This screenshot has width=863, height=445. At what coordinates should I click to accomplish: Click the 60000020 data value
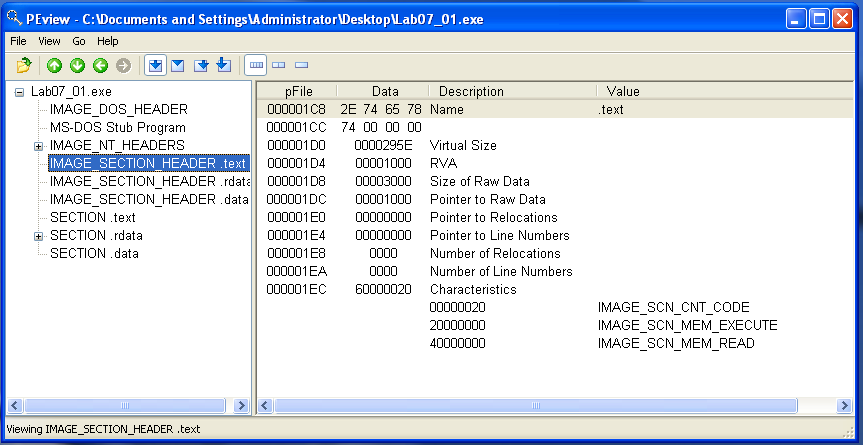pyautogui.click(x=383, y=289)
